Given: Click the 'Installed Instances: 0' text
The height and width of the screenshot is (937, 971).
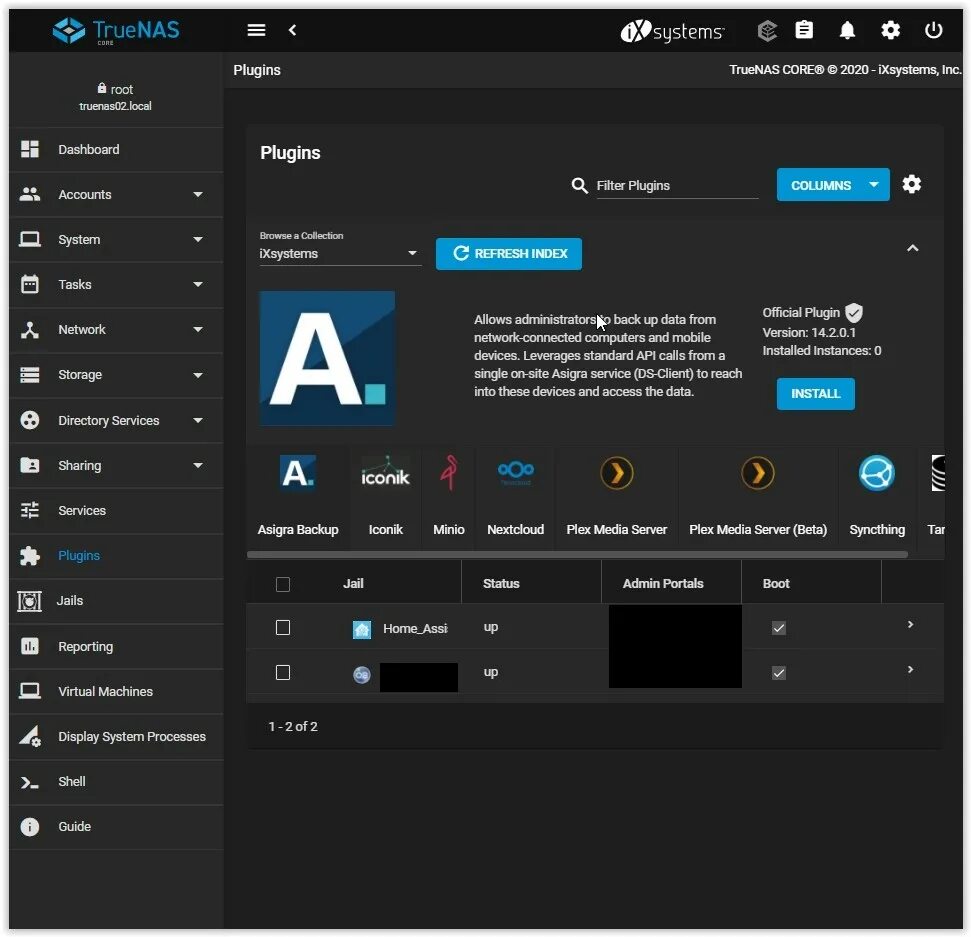Looking at the screenshot, I should point(822,351).
